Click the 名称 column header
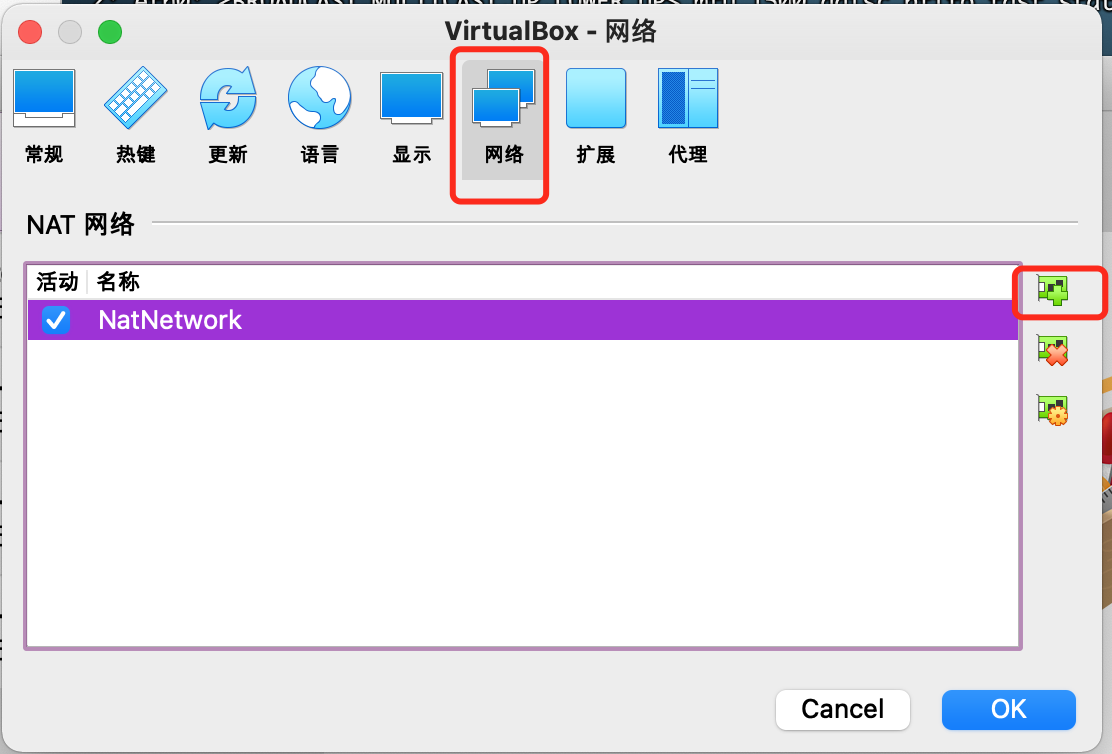The image size is (1112, 754). [118, 282]
